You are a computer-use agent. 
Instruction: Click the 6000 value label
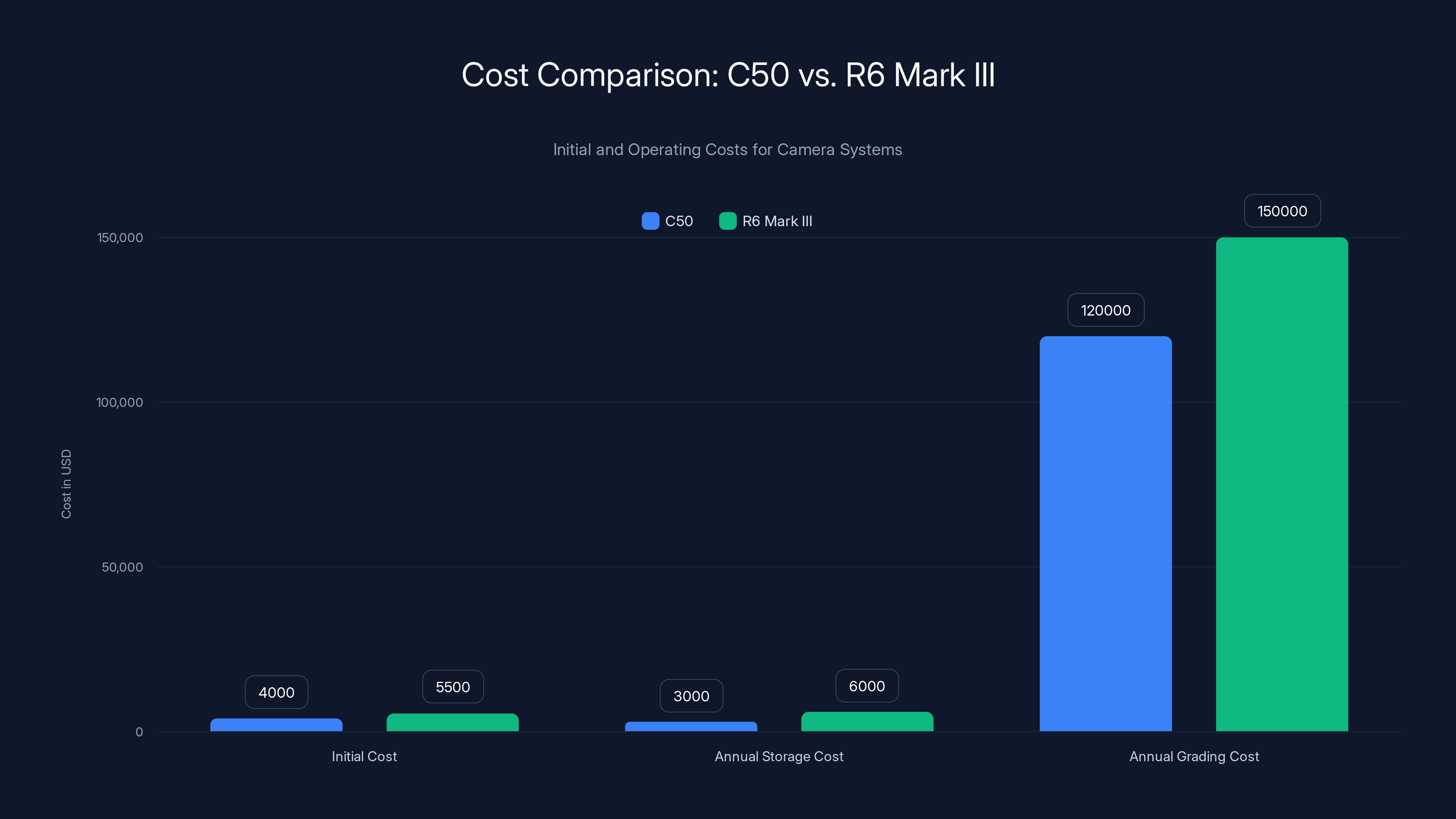pos(866,686)
